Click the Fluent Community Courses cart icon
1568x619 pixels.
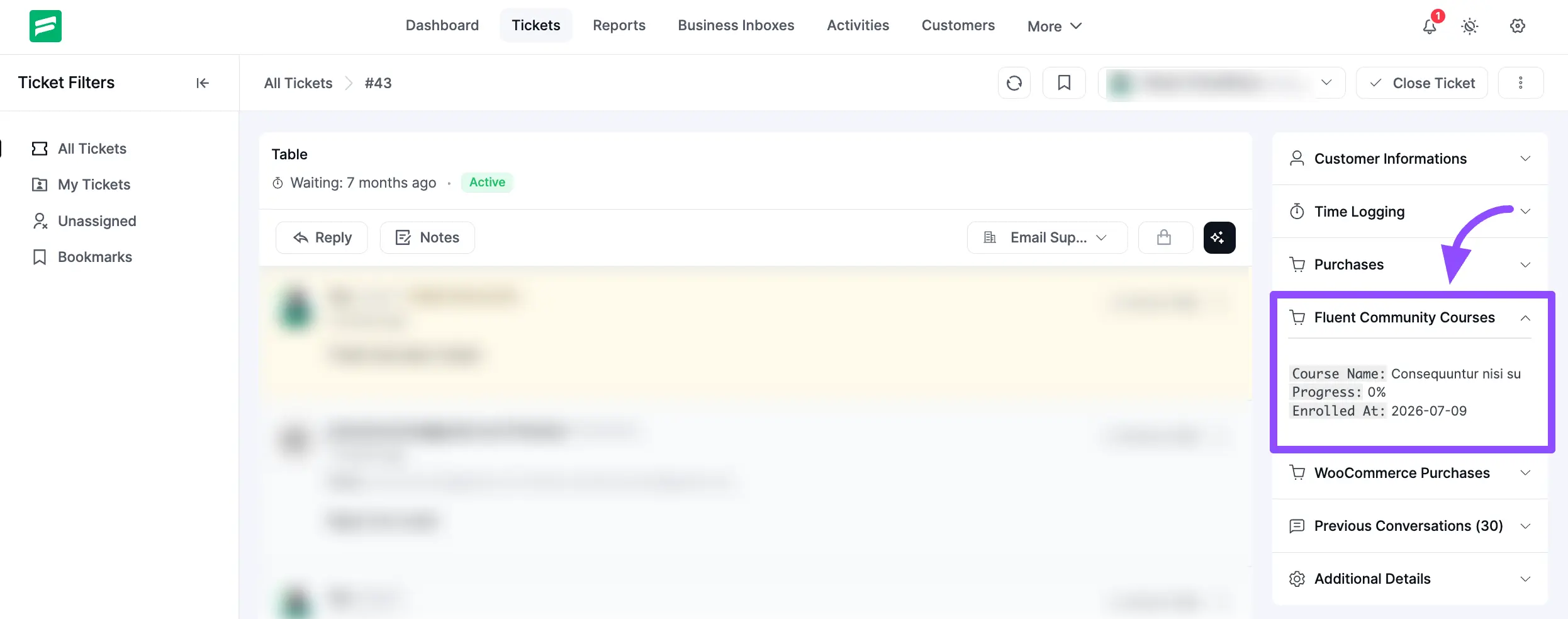coord(1297,317)
